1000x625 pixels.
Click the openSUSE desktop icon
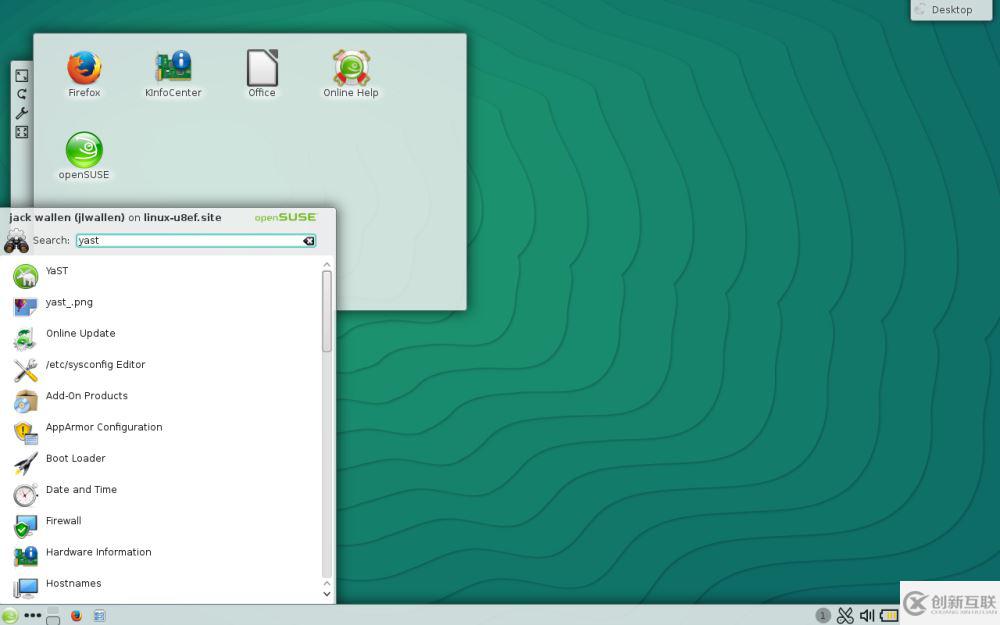coord(84,156)
